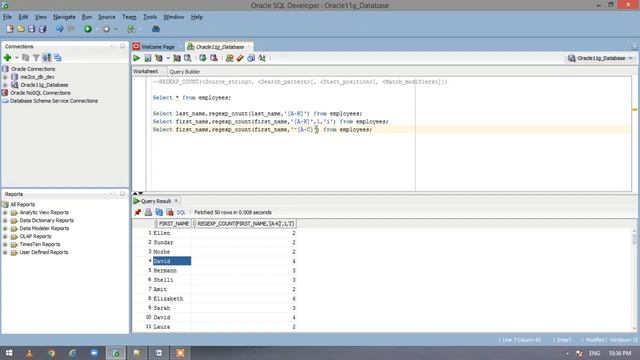Expand the Data Dictionary Reports folder
This screenshot has height=360, width=640.
coord(5,220)
